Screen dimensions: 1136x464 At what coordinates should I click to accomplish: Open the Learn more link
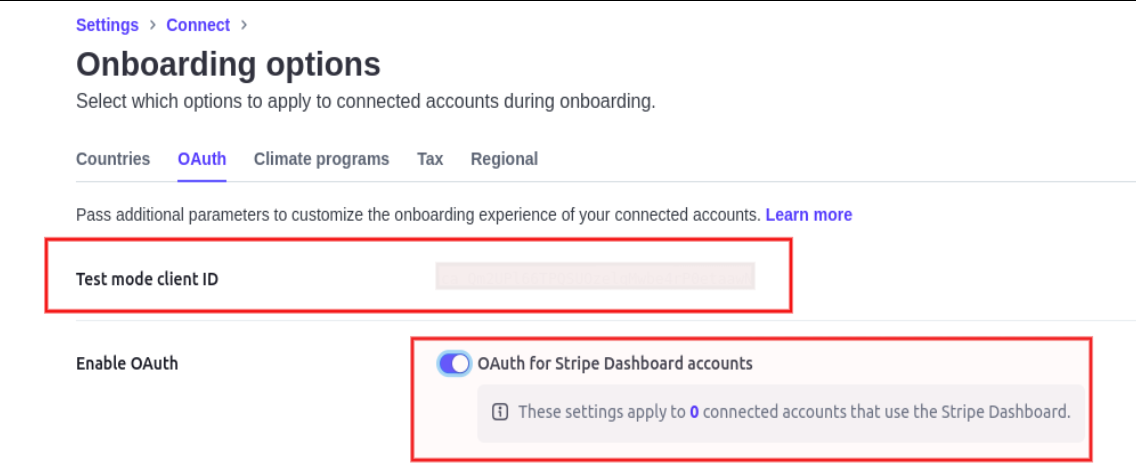(809, 215)
